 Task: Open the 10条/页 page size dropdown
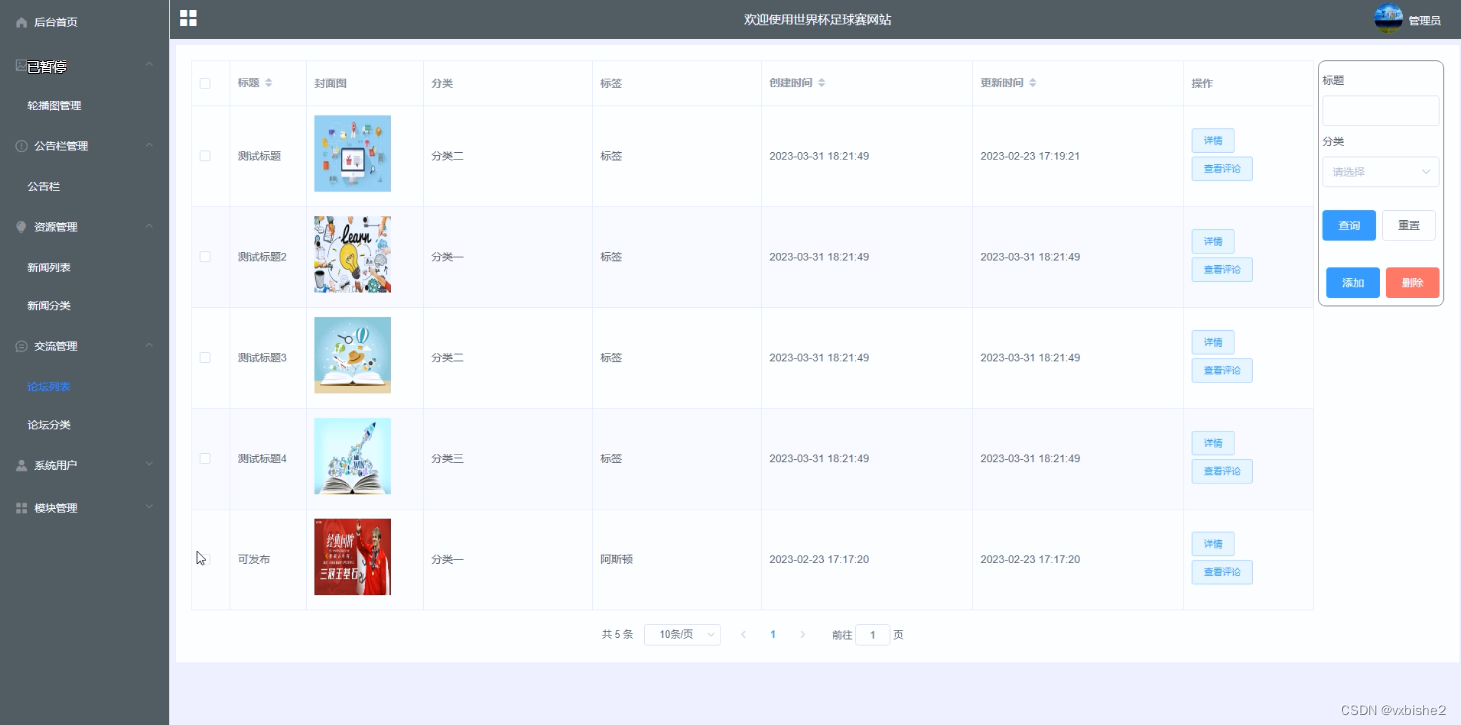click(x=682, y=634)
